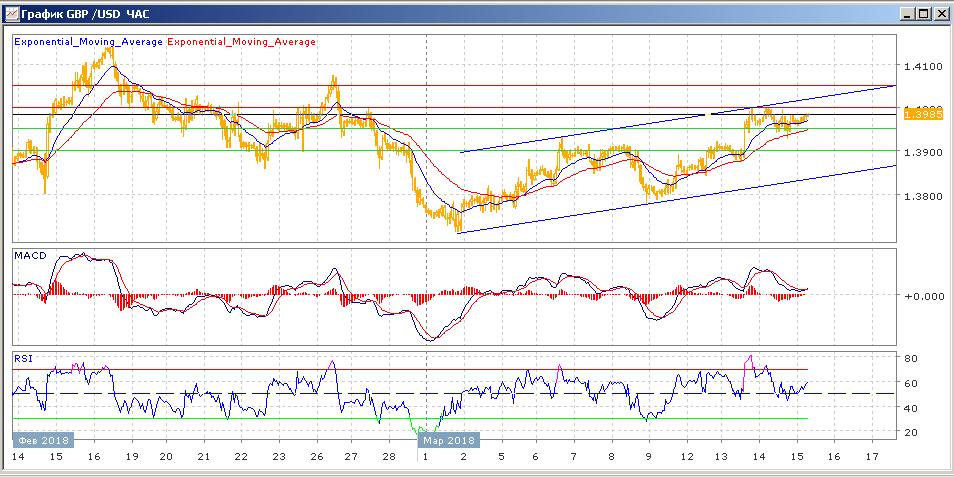Viewport: 954px width, 477px height.
Task: Click the +0.000 MACD zero level label
Action: 923,296
